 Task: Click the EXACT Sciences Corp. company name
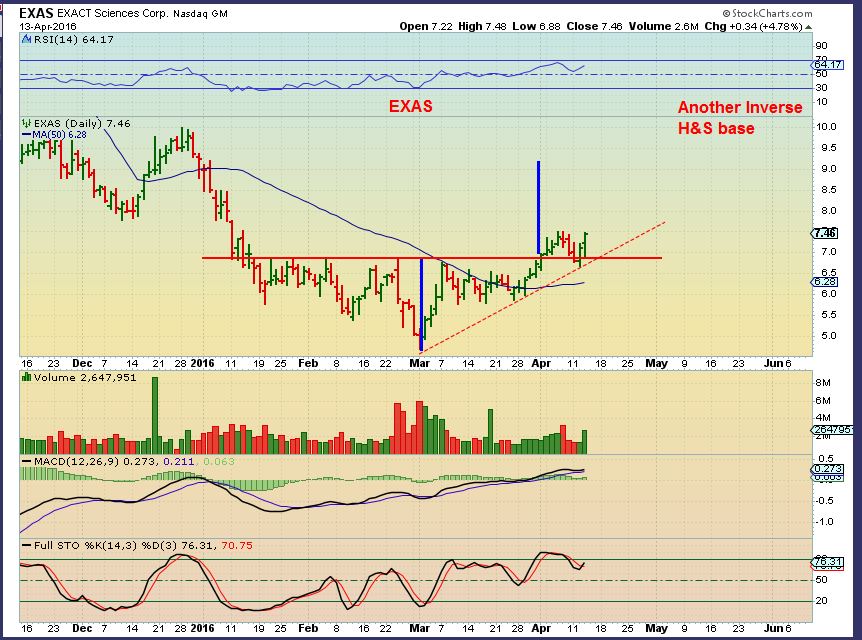pos(113,13)
